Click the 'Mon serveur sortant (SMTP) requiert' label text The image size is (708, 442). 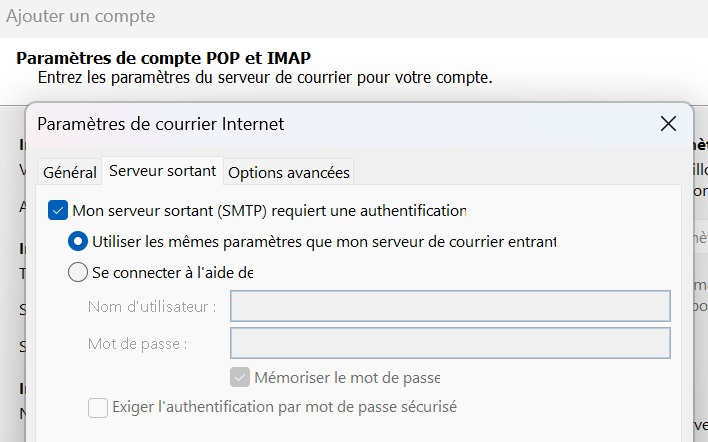[270, 211]
